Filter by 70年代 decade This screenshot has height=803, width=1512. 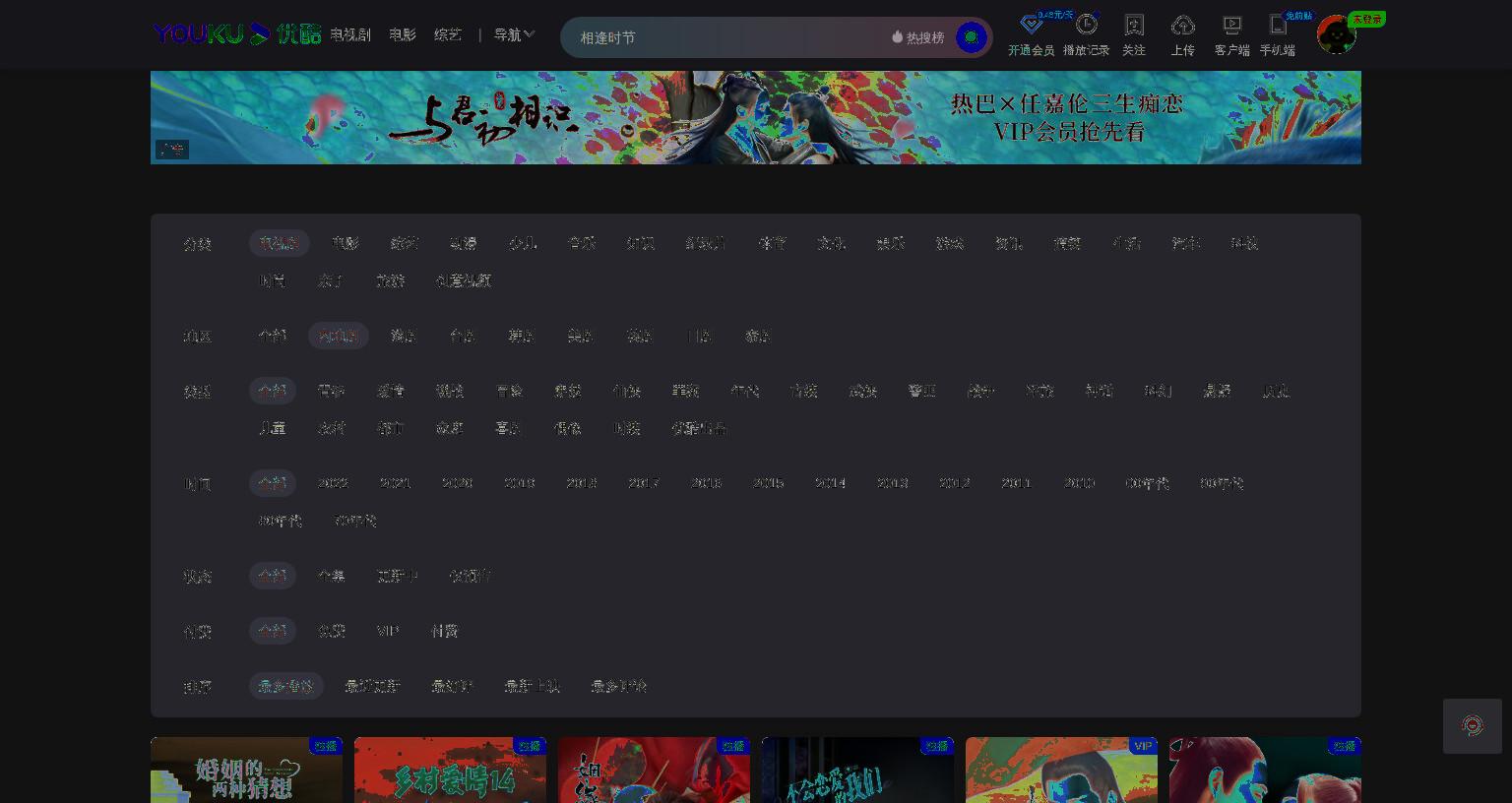pyautogui.click(x=355, y=521)
